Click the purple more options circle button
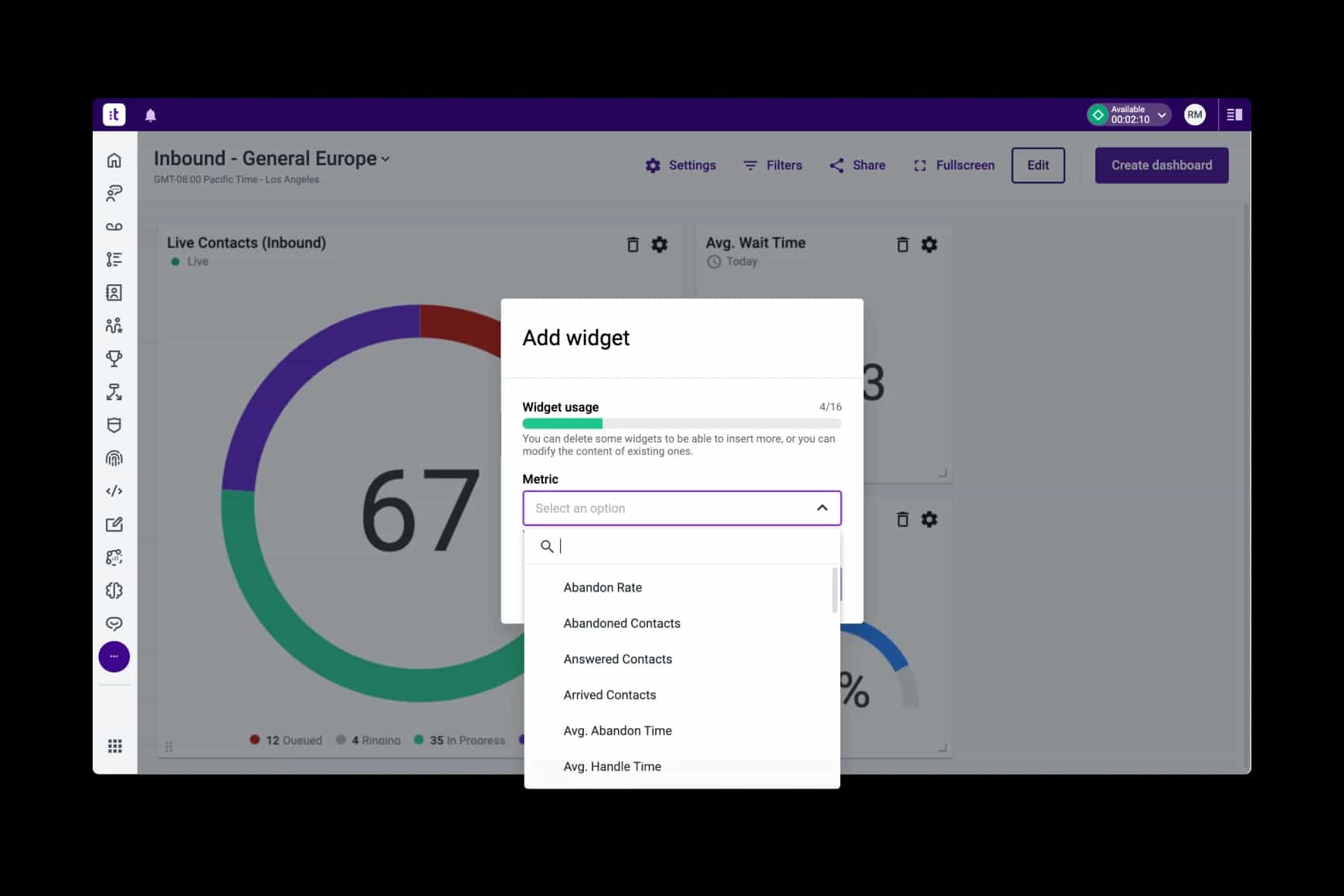 coord(114,657)
